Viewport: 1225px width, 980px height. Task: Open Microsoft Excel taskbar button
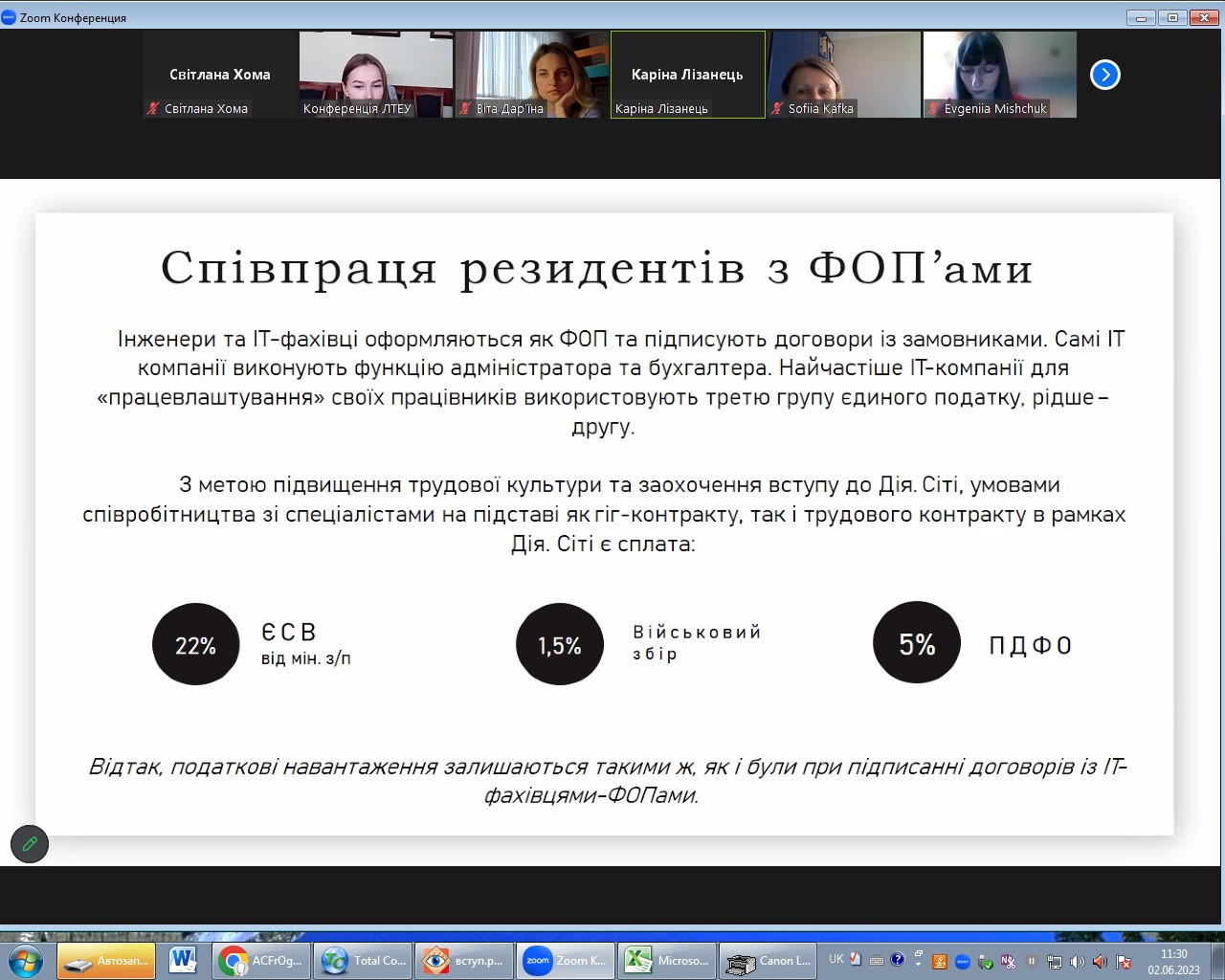pos(667,960)
